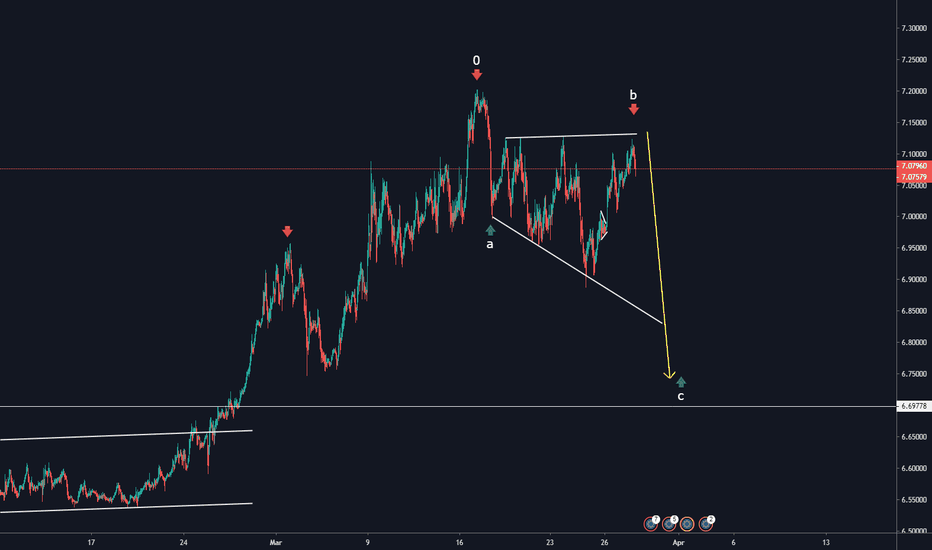Click the 7.15000 price axis label
Screen dimensions: 932x550
tap(914, 123)
